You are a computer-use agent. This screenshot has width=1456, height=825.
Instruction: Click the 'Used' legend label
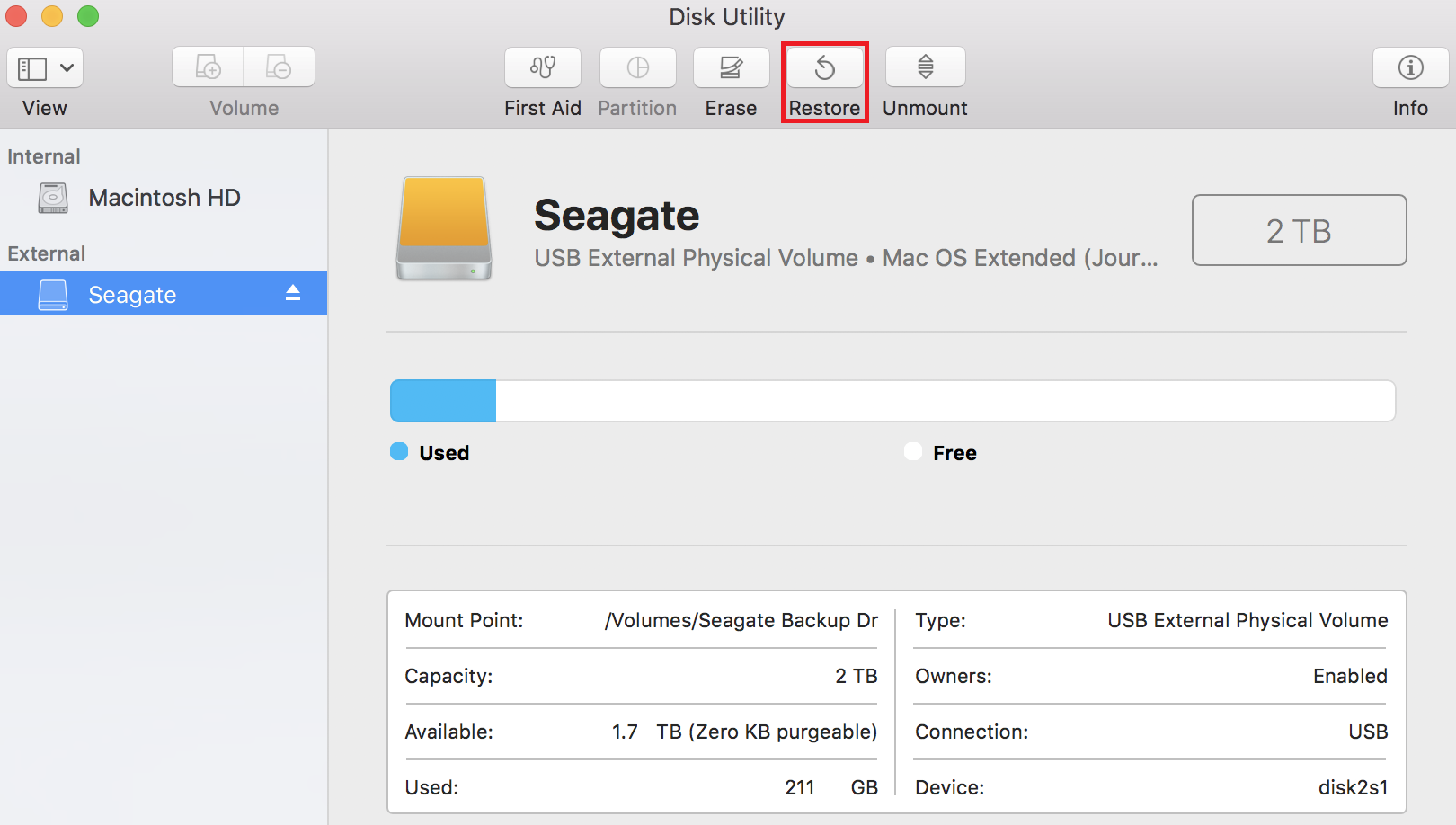pyautogui.click(x=444, y=453)
